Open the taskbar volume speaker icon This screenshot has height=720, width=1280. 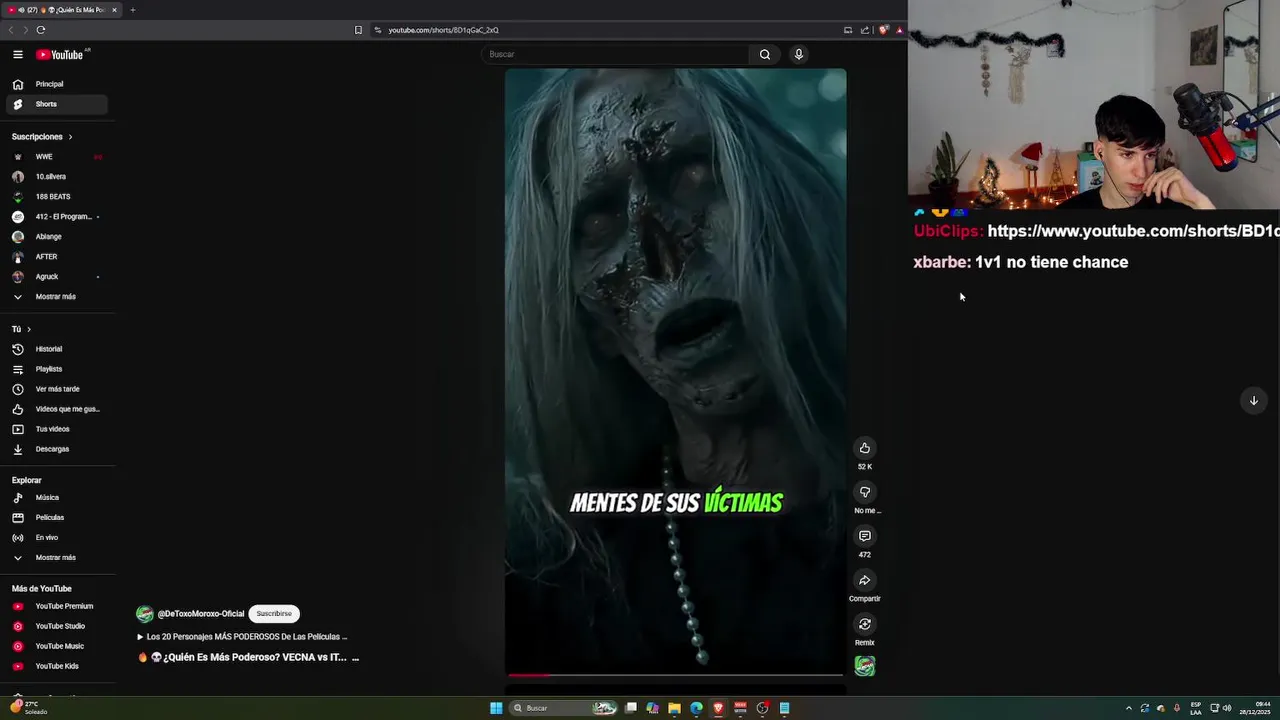(1227, 708)
